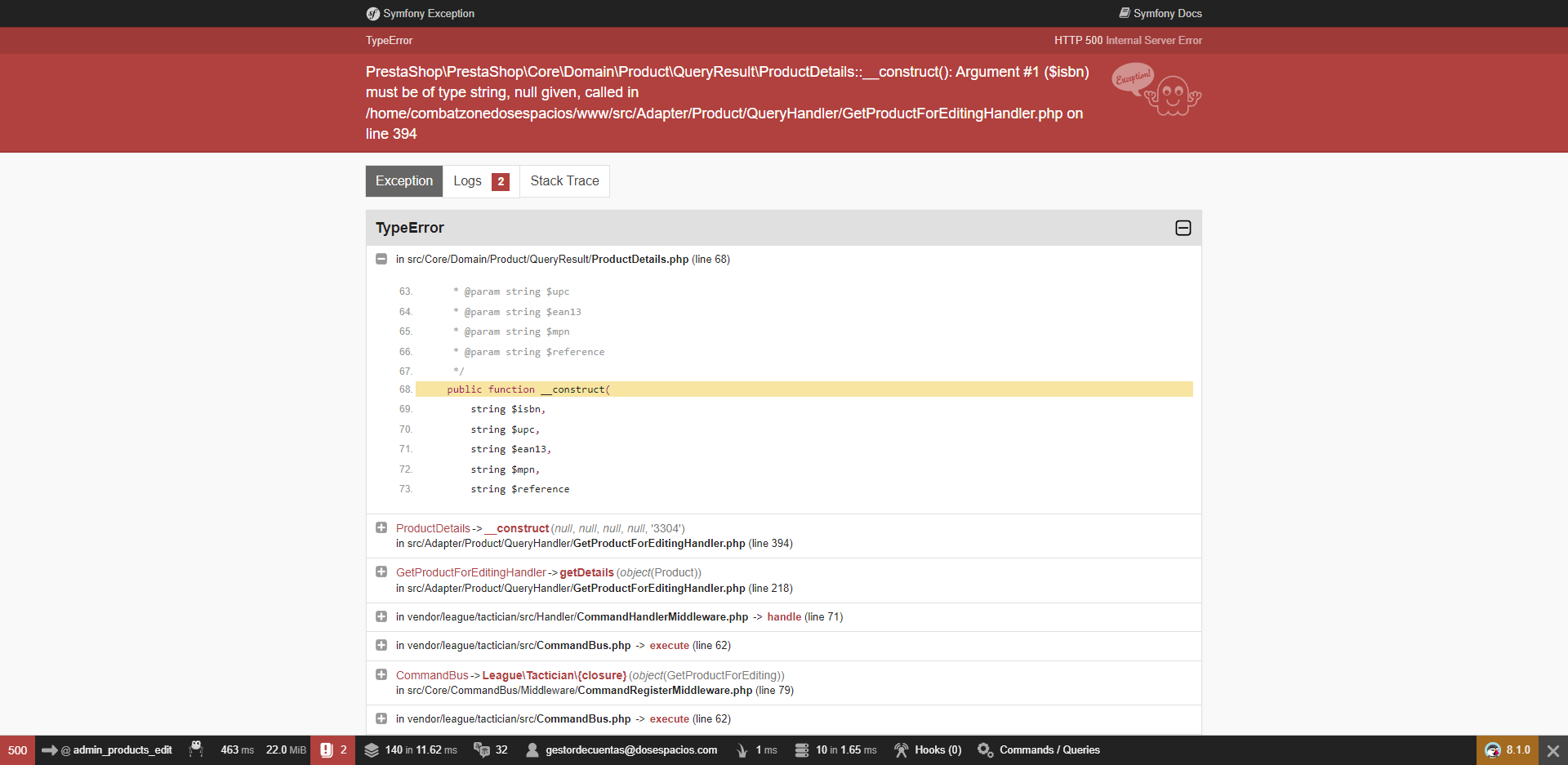Open the Symfony Docs link
1568x765 pixels.
click(x=1160, y=14)
